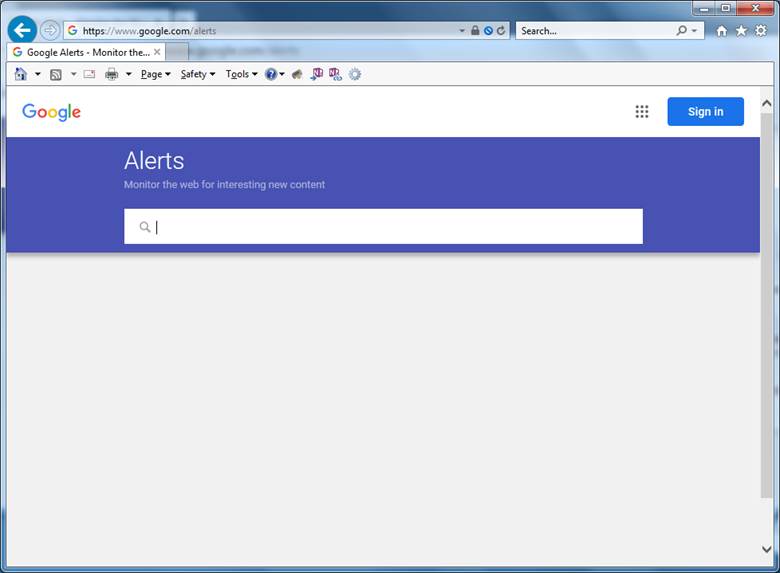Go back with the blue Back arrow
The width and height of the screenshot is (780, 573).
[x=22, y=30]
